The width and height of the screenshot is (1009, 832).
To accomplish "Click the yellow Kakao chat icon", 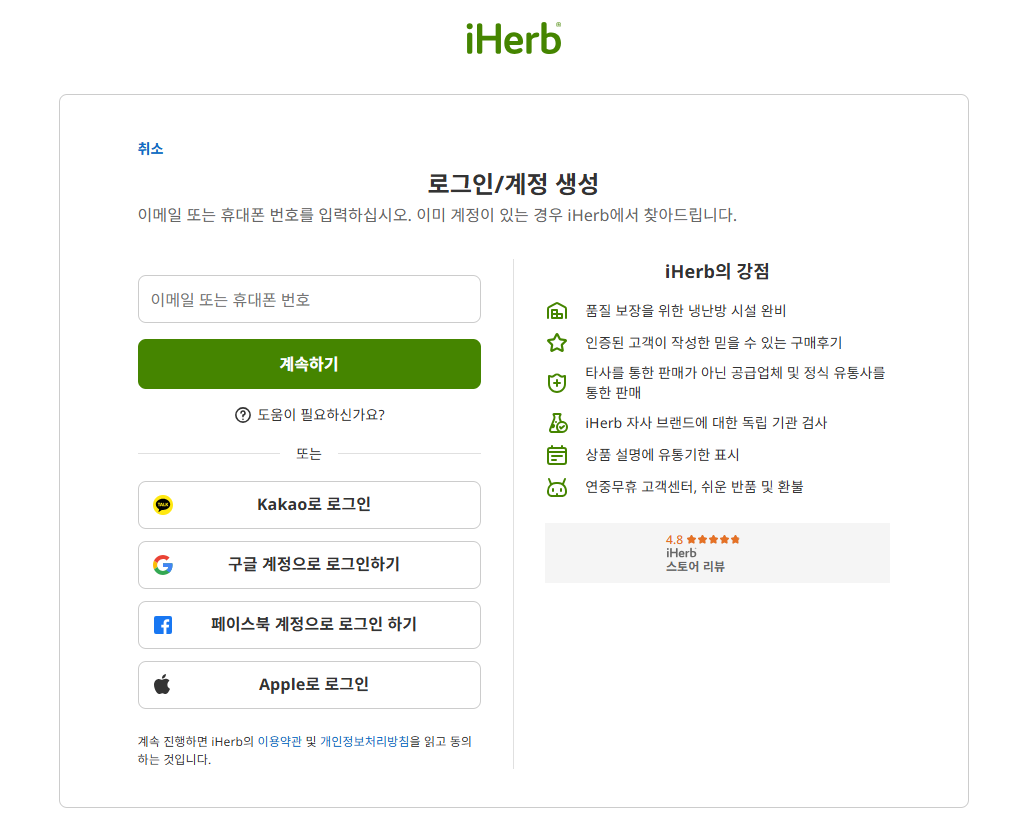I will point(161,505).
